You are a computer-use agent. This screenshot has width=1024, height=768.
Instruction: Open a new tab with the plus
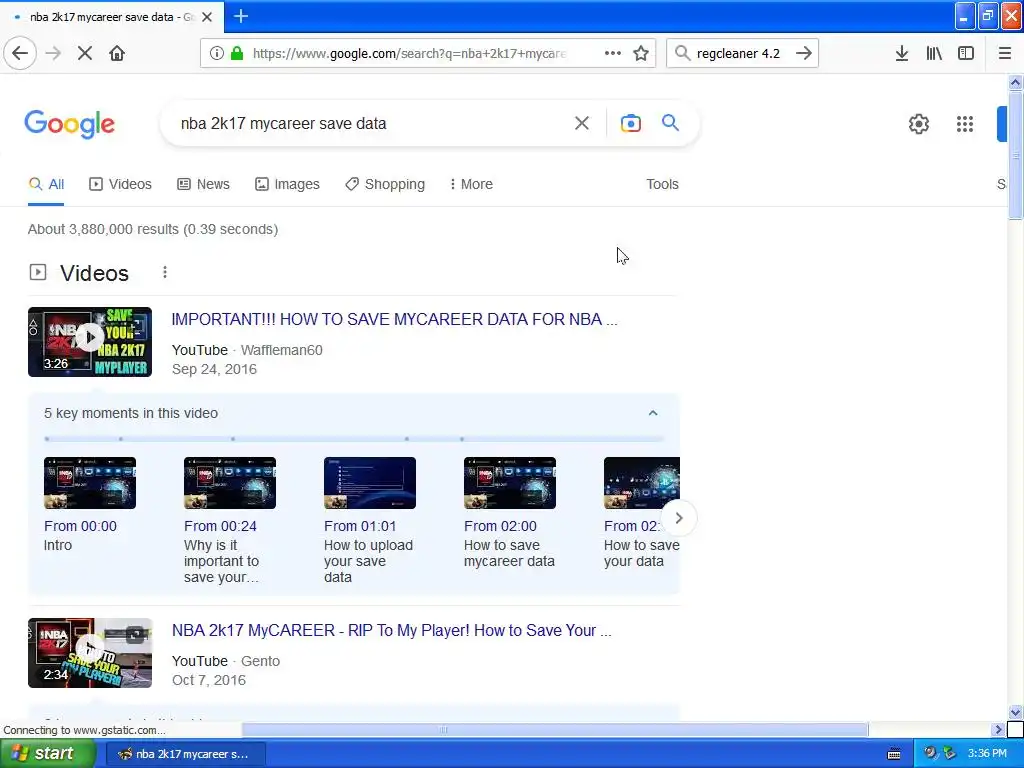[x=241, y=16]
